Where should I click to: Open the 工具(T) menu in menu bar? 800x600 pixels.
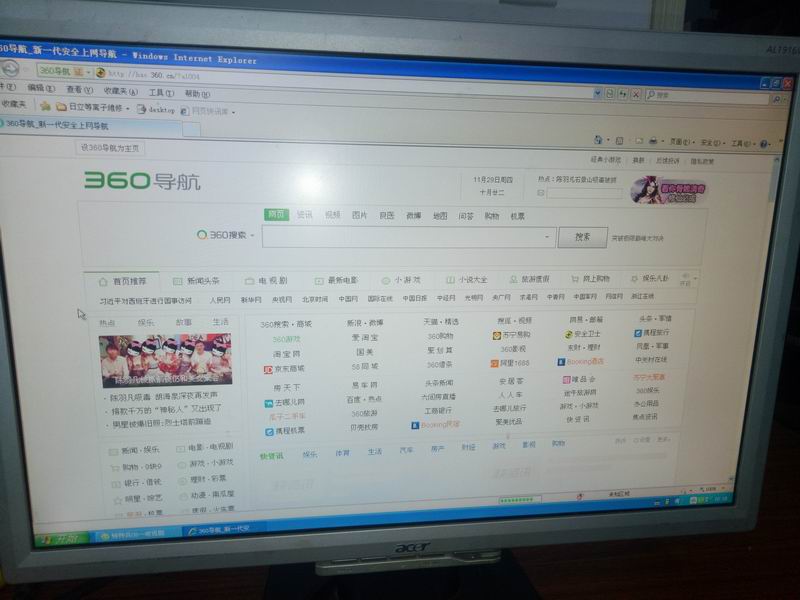click(161, 92)
